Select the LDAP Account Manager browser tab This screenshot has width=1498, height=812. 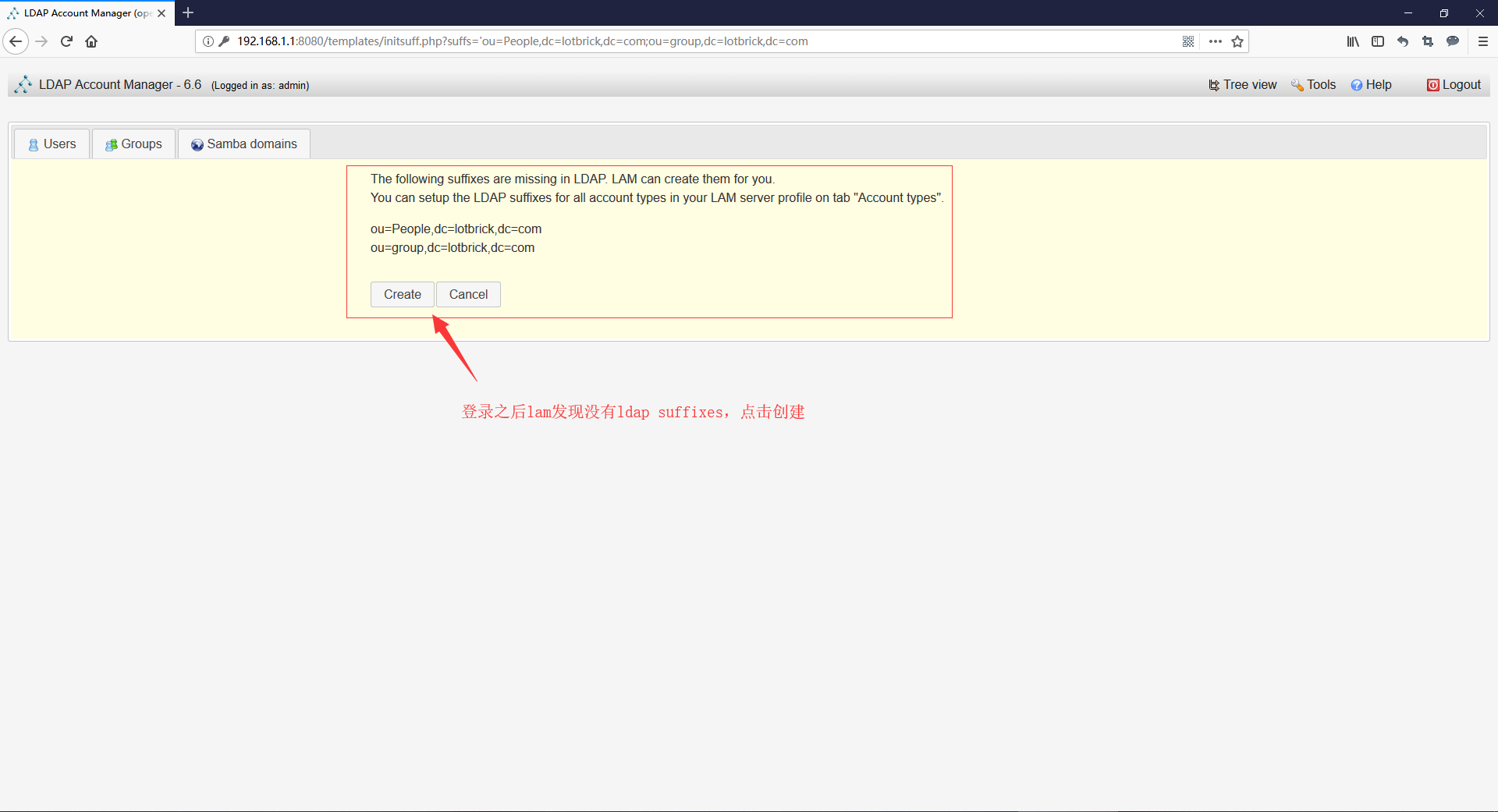pyautogui.click(x=87, y=13)
